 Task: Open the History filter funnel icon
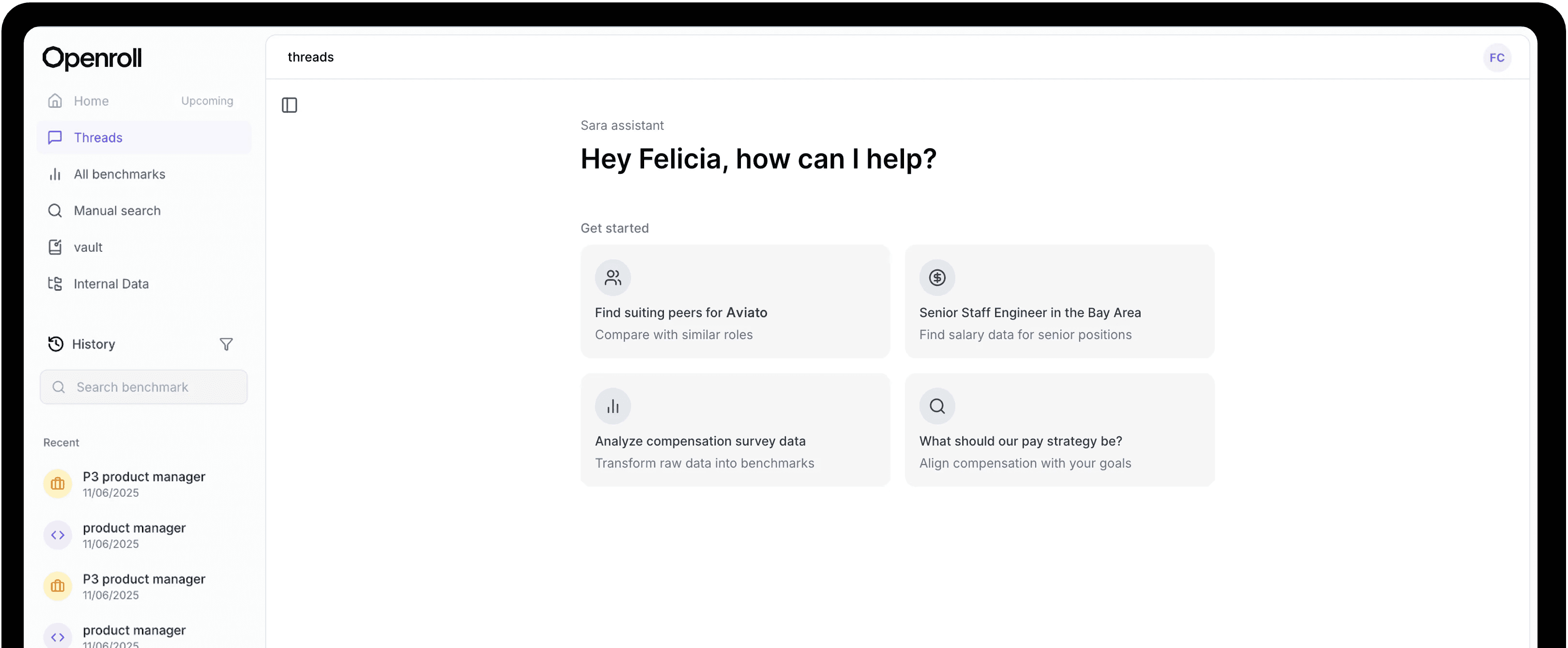pos(226,345)
